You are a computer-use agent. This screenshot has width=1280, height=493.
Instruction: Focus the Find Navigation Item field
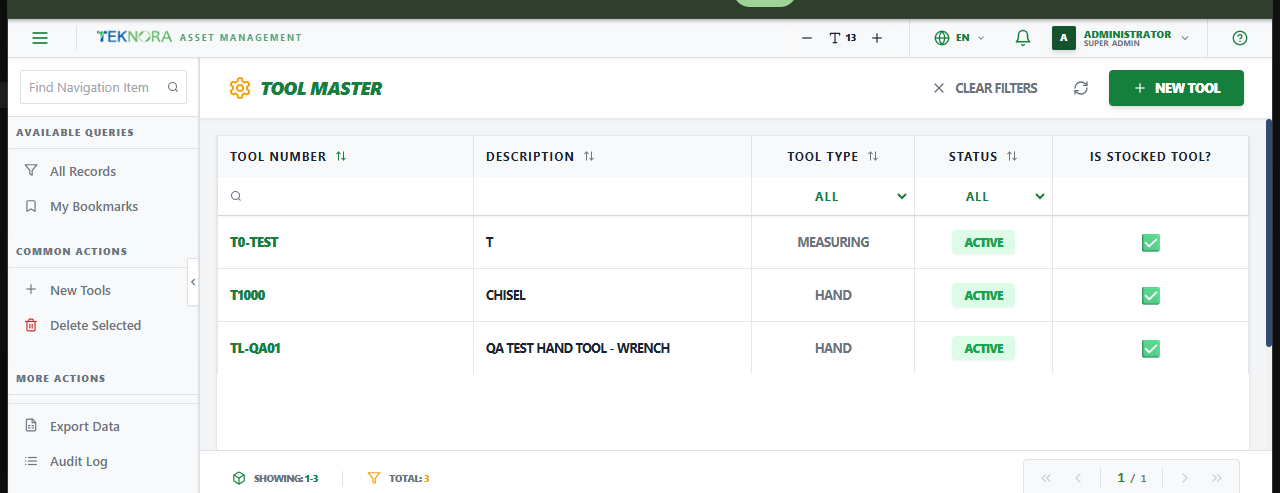pyautogui.click(x=103, y=87)
